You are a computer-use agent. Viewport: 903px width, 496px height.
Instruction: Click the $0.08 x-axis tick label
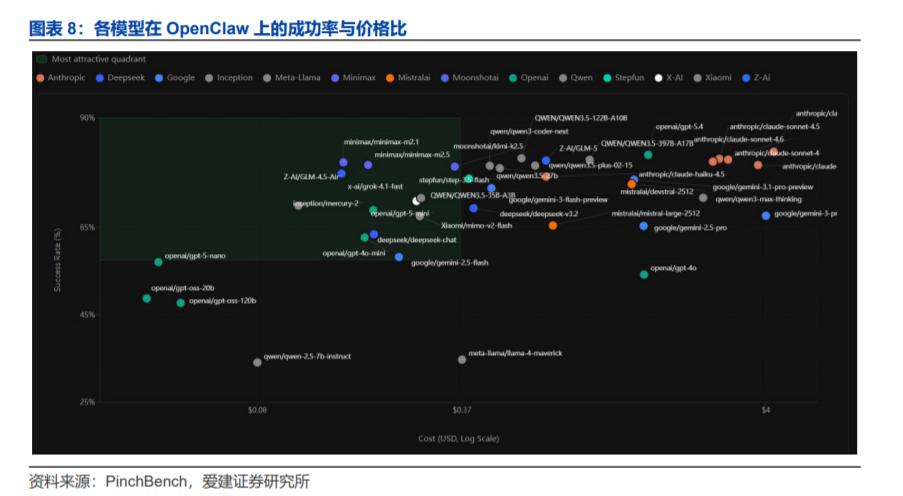[257, 410]
